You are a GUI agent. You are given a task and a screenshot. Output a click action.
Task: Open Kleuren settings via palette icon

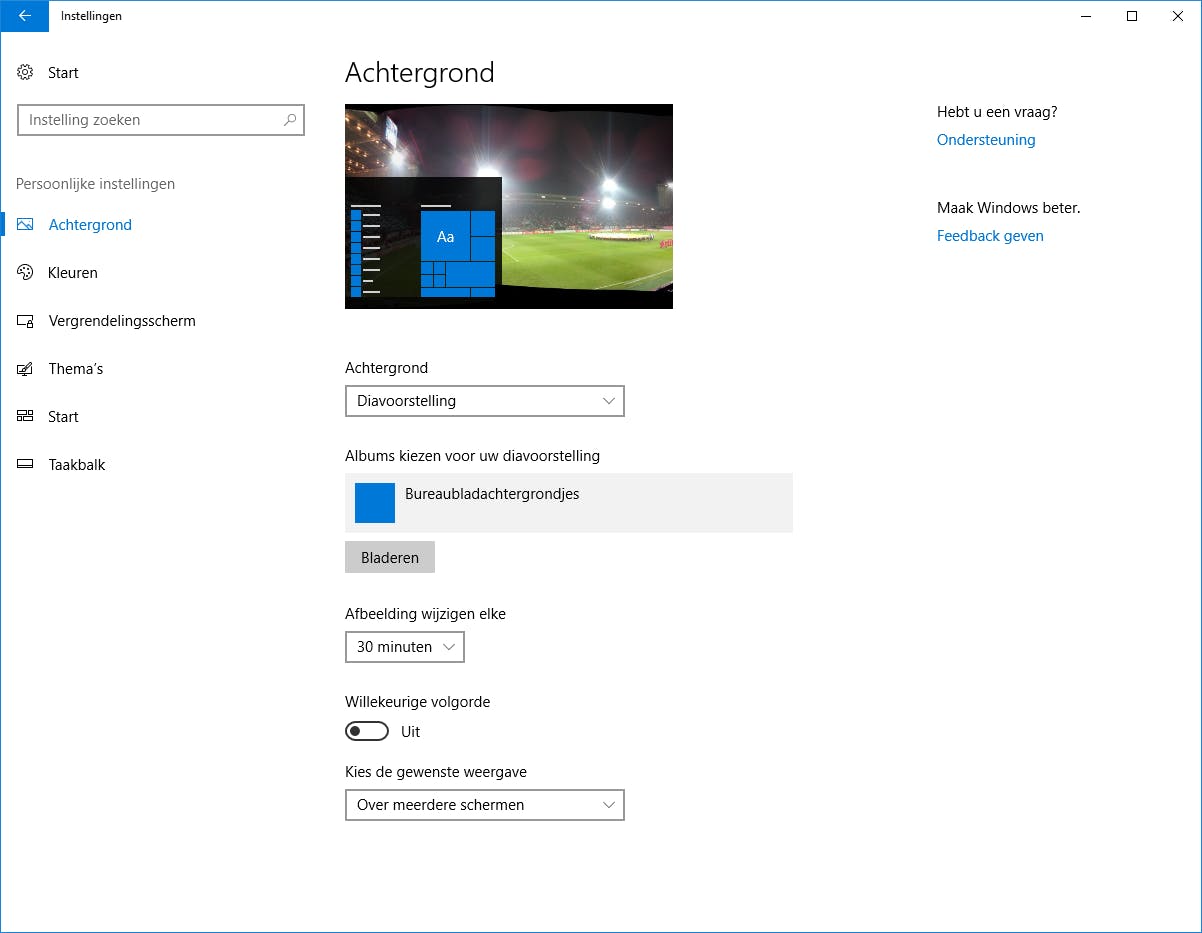(24, 272)
